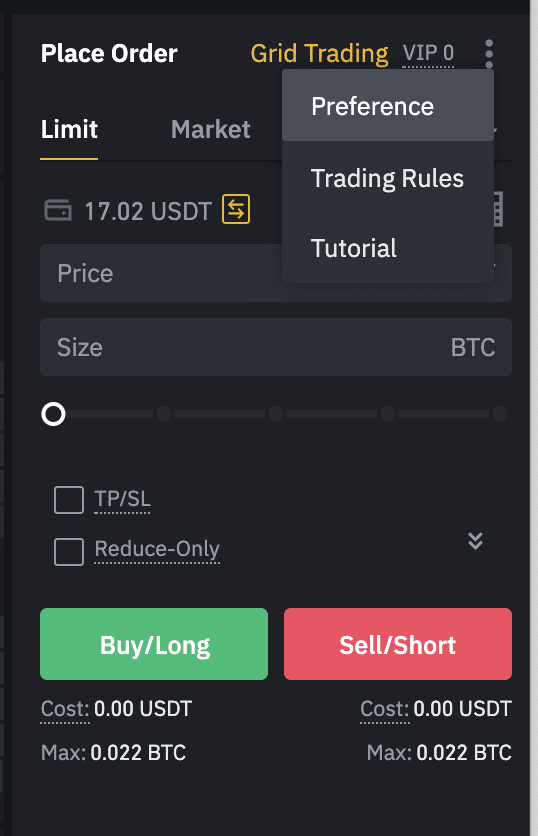Viewport: 538px width, 836px height.
Task: Click the yellow transfer funds icon
Action: tap(236, 210)
